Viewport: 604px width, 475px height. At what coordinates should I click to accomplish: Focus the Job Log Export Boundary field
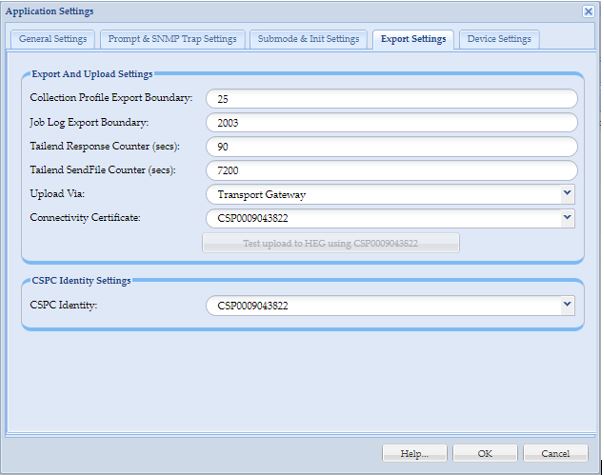pos(391,122)
